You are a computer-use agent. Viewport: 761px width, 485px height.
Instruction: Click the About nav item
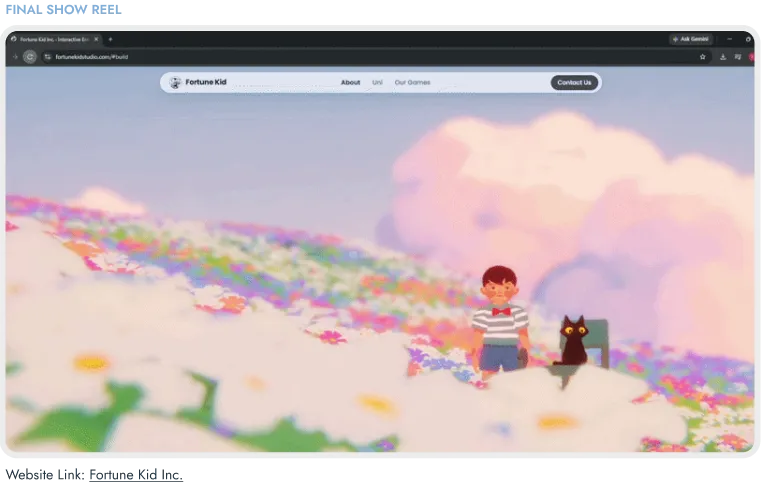pyautogui.click(x=350, y=83)
